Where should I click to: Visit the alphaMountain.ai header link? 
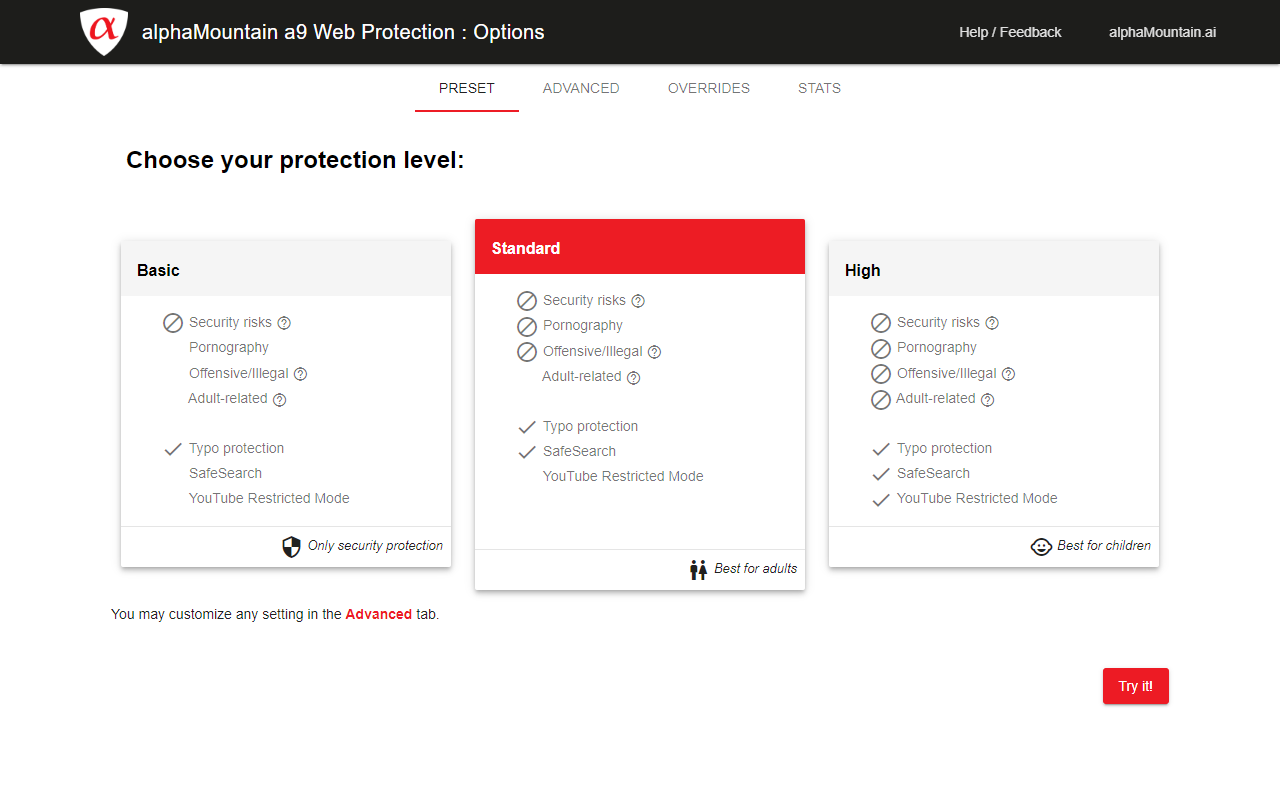point(1162,32)
